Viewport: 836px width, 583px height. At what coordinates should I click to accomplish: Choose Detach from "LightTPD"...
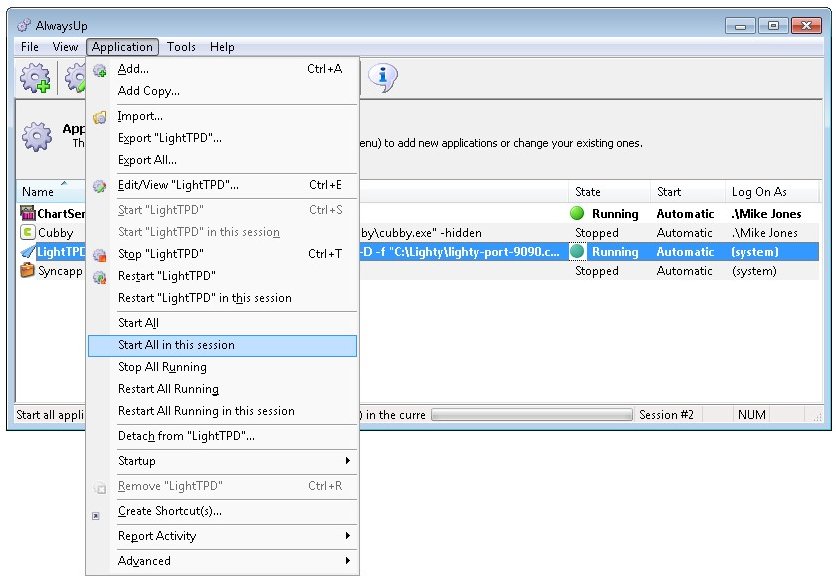pos(222,436)
